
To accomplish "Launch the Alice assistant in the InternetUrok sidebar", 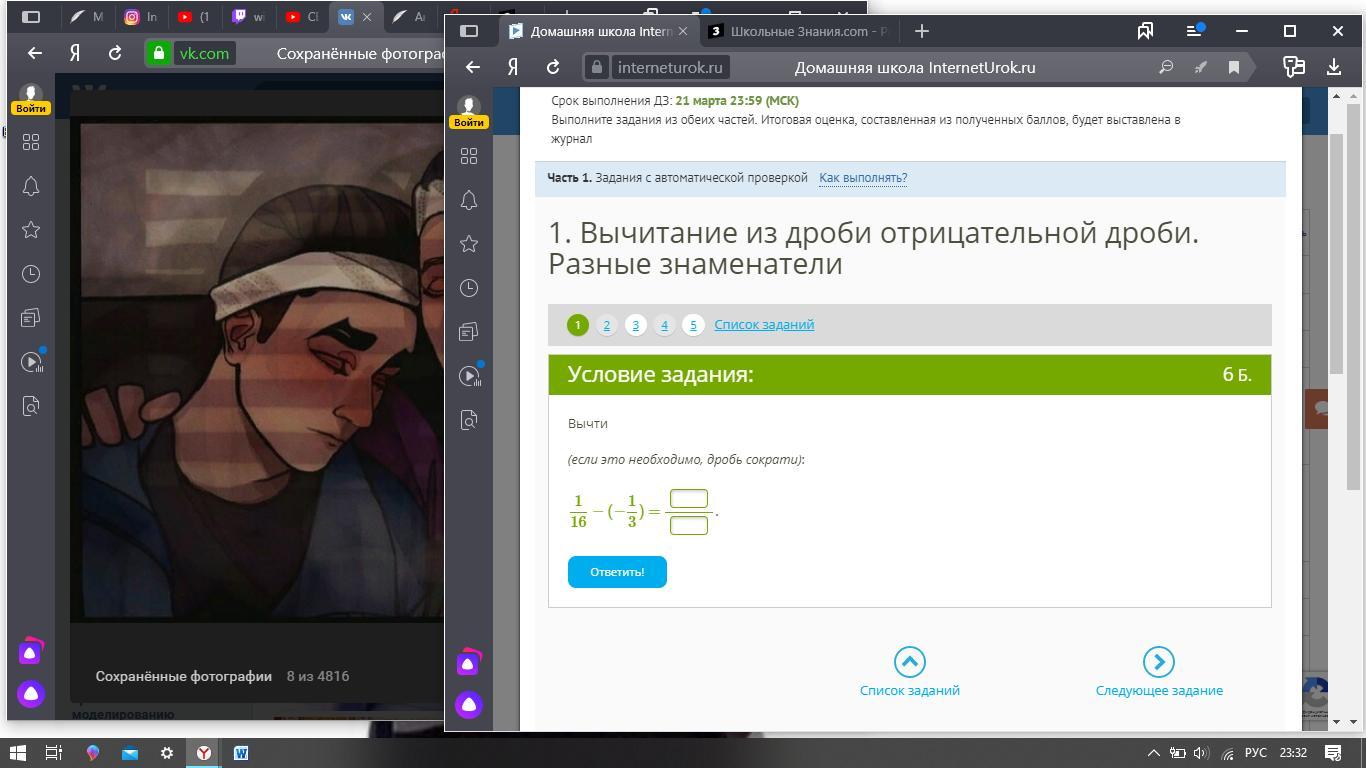I will tap(468, 706).
